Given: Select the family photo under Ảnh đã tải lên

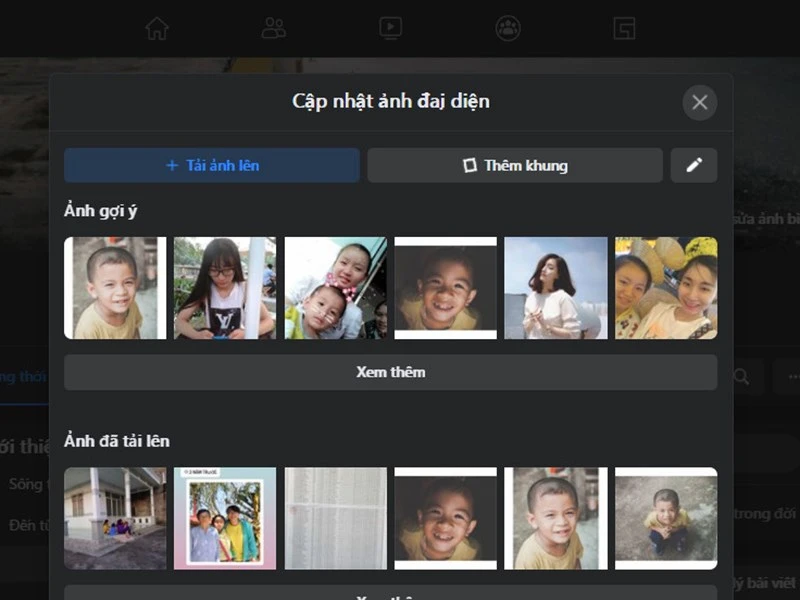Looking at the screenshot, I should click(x=224, y=518).
